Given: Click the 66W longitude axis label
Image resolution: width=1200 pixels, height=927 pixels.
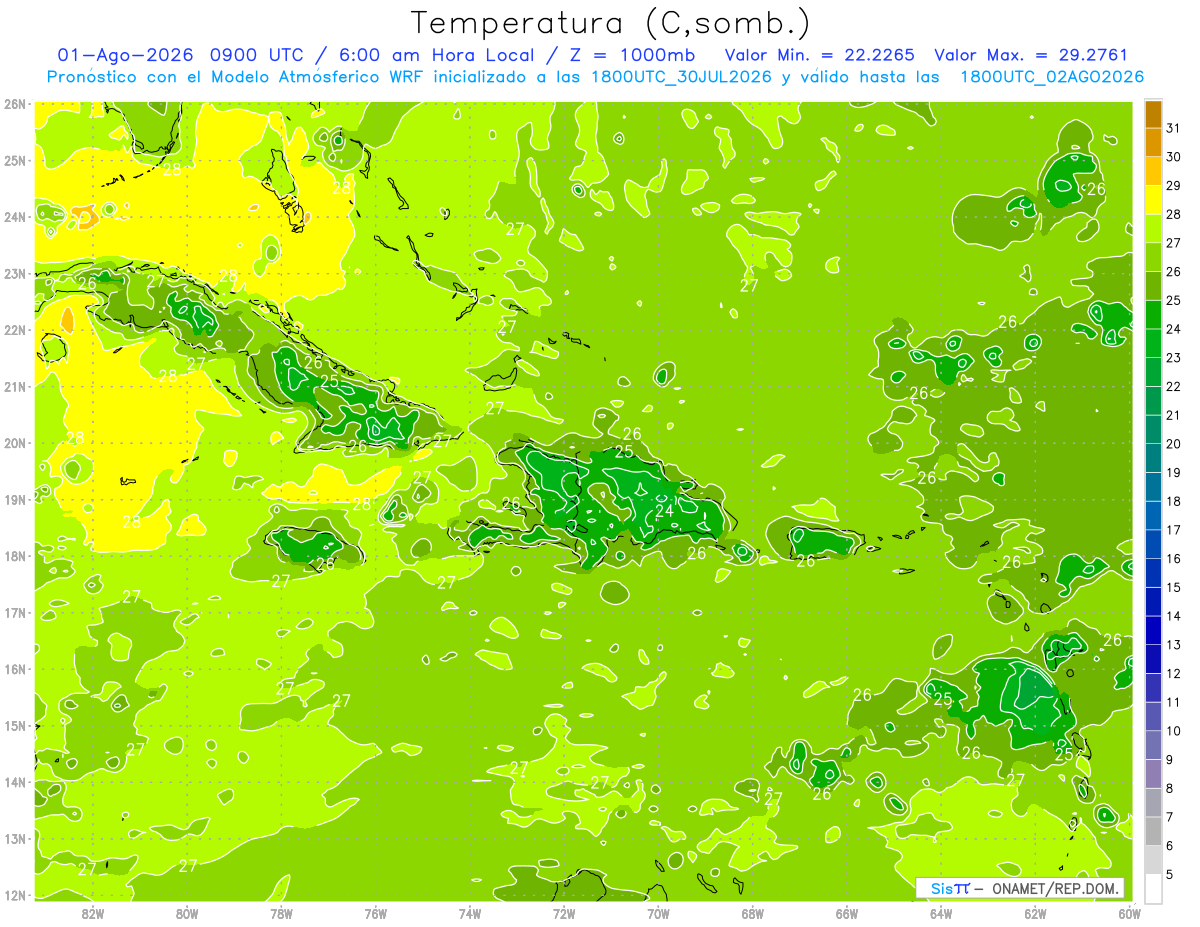Looking at the screenshot, I should pos(847,913).
